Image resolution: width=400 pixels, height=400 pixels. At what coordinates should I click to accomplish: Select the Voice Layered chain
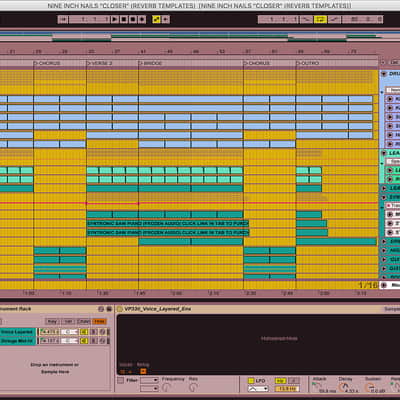(x=17, y=332)
